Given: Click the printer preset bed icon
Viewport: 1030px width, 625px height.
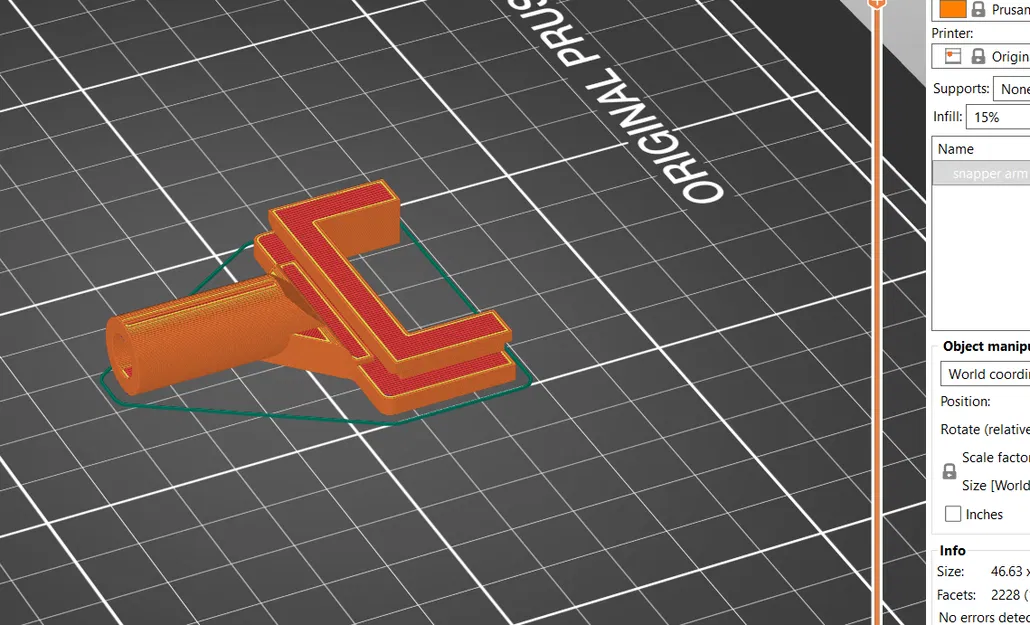Looking at the screenshot, I should (952, 57).
